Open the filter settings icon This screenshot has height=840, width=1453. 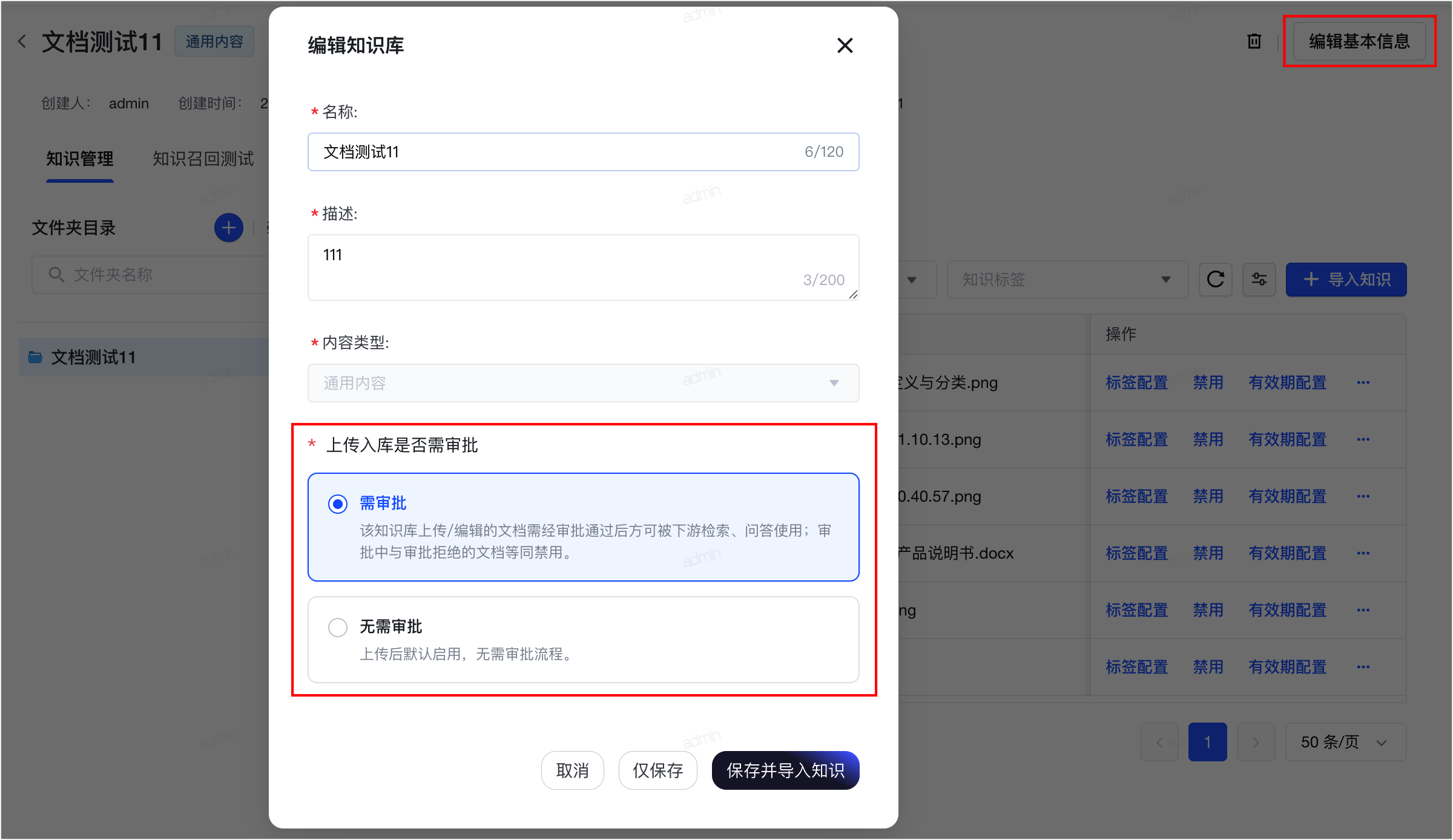pos(1259,280)
